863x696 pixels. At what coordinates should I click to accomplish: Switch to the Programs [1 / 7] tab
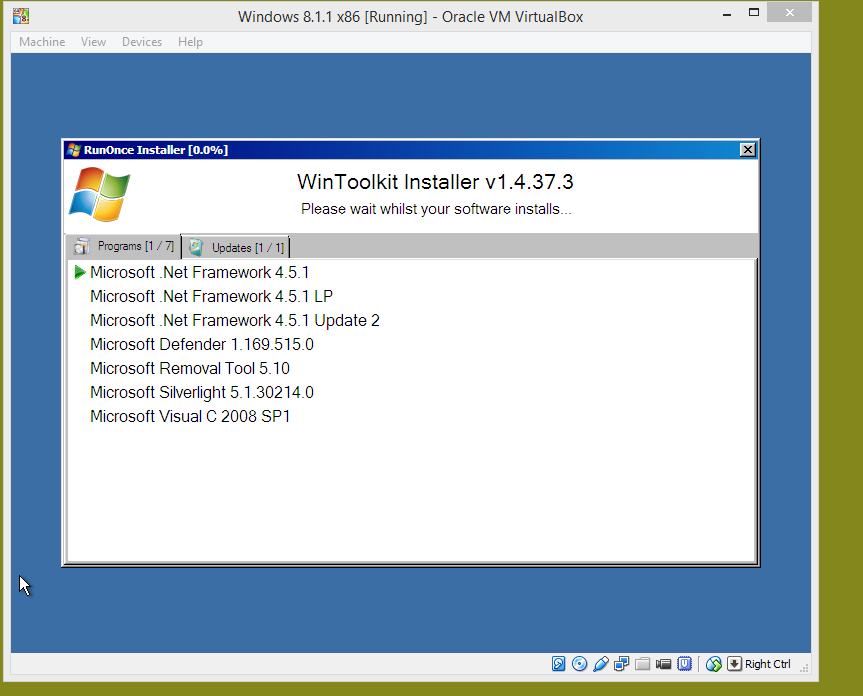pos(123,246)
